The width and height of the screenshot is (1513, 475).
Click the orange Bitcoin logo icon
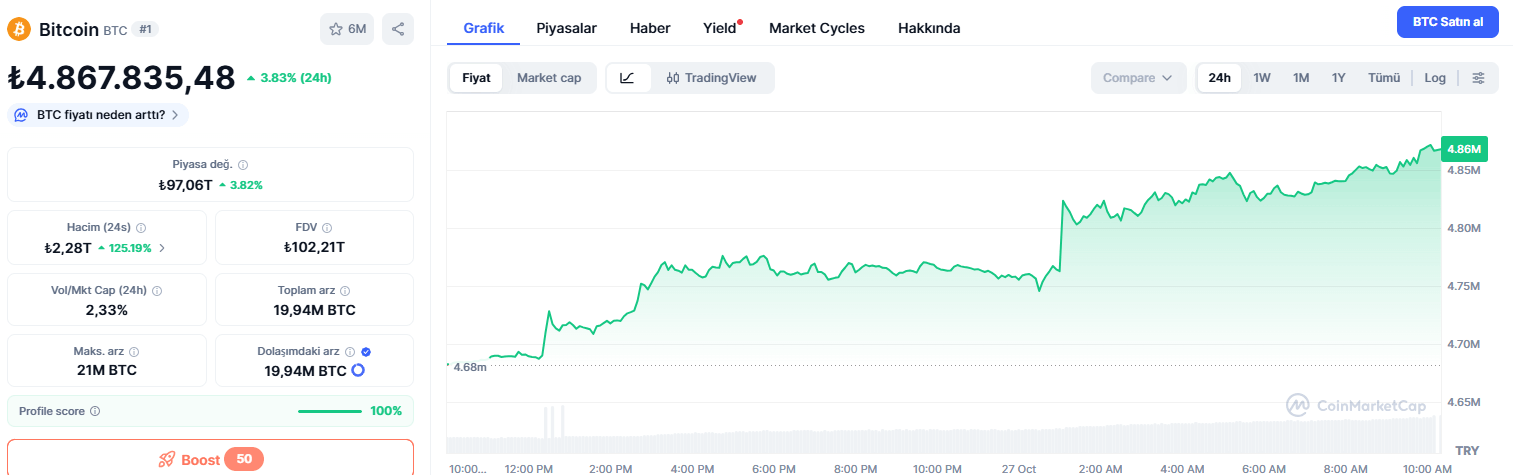pos(19,29)
